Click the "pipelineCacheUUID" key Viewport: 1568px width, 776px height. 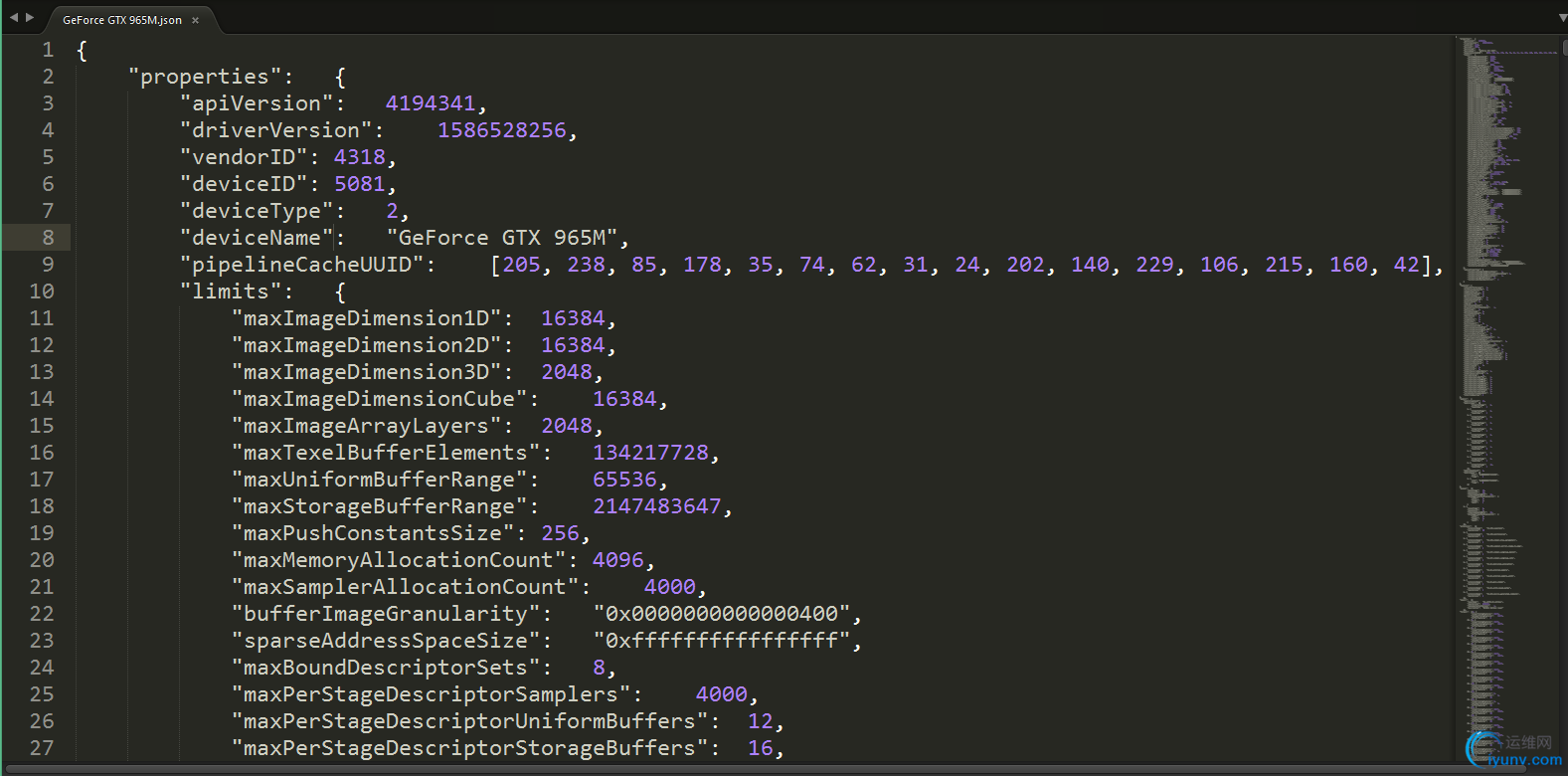pos(301,265)
